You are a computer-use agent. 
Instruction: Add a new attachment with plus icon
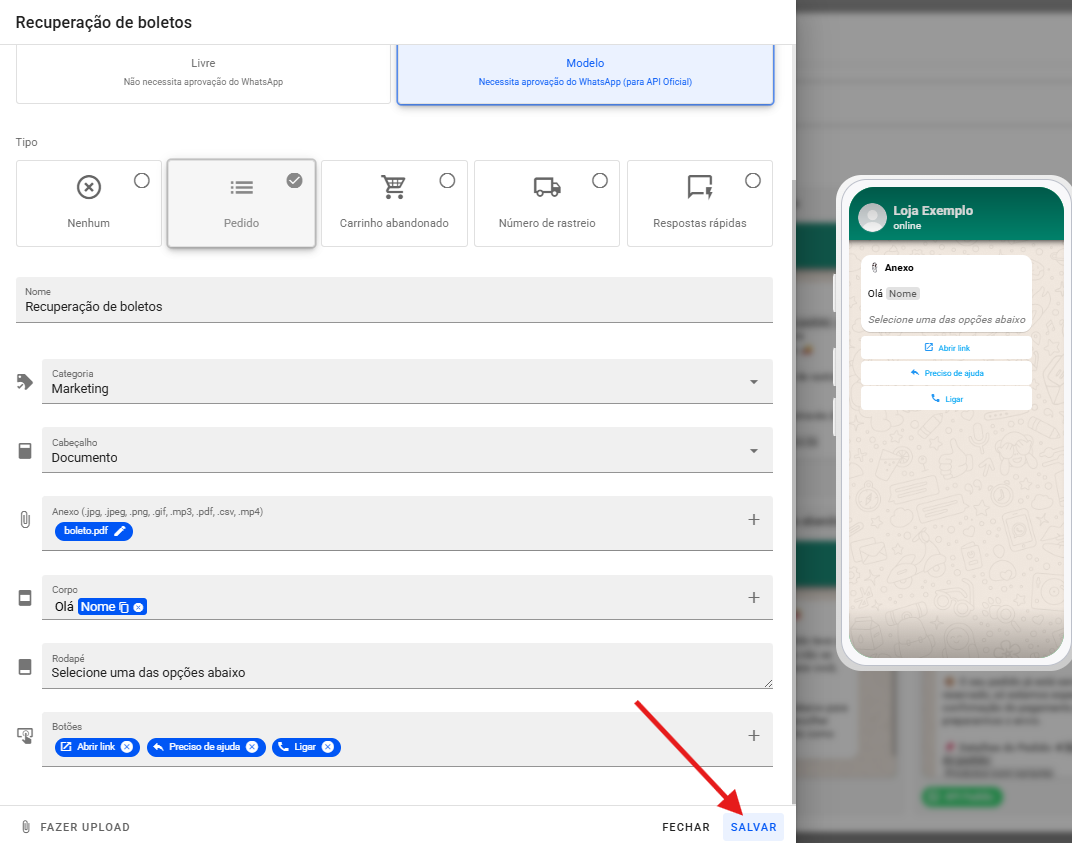tap(754, 520)
